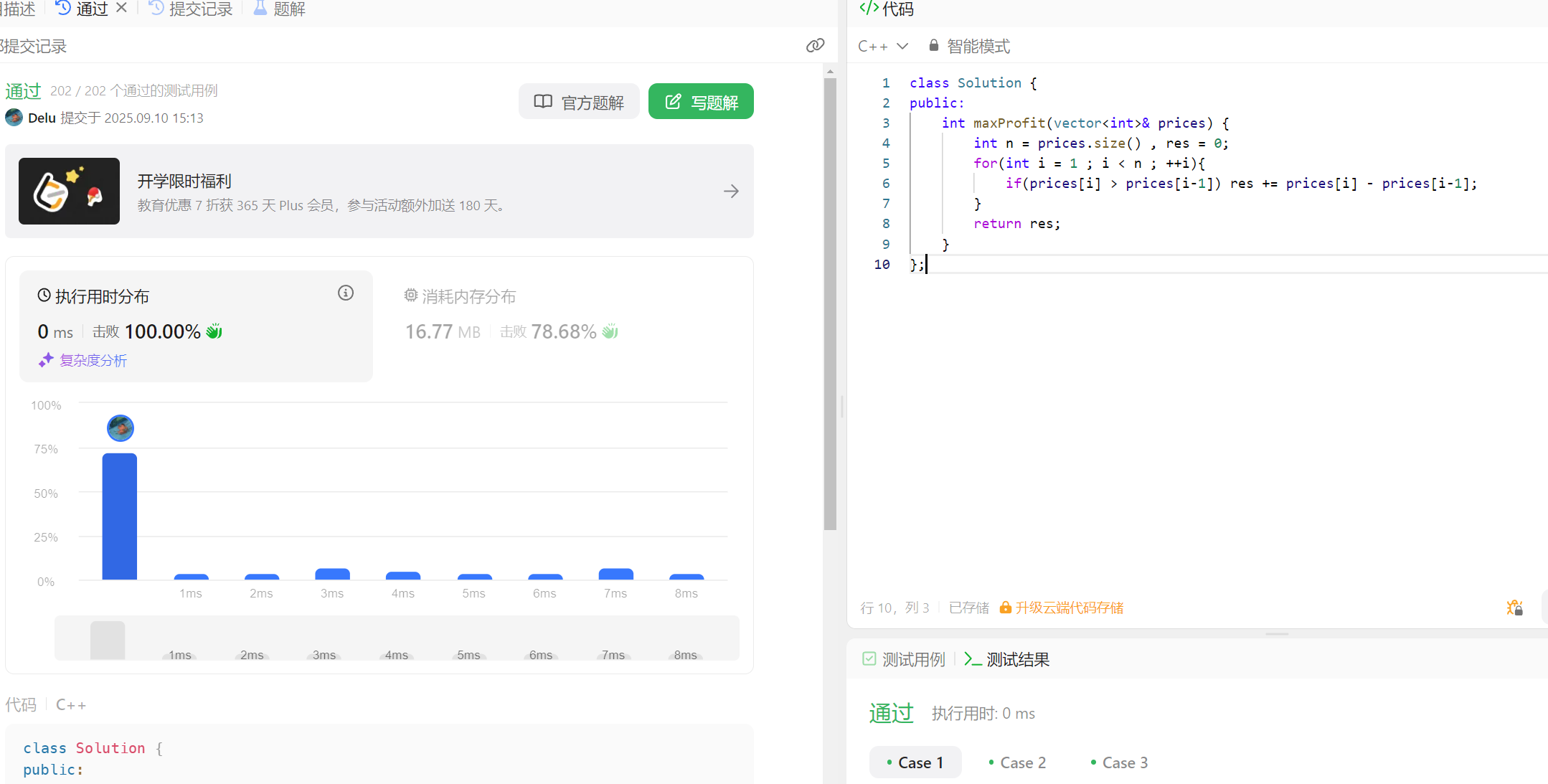Open 复杂度分析 link

pyautogui.click(x=83, y=360)
